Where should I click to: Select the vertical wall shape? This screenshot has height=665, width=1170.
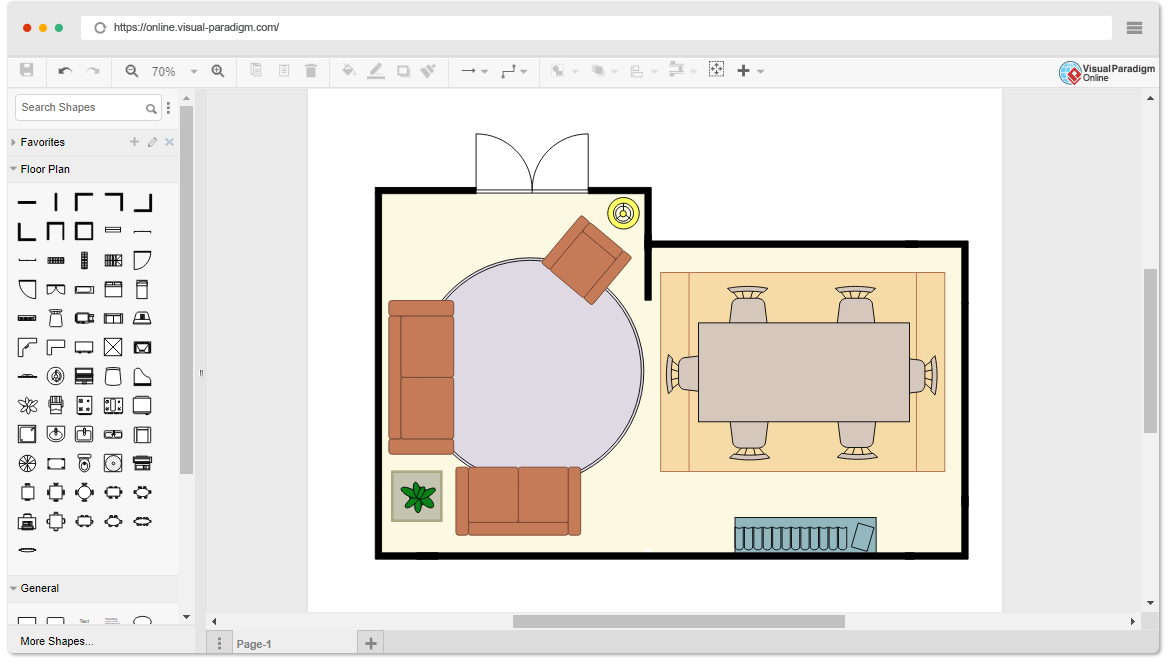tap(55, 202)
